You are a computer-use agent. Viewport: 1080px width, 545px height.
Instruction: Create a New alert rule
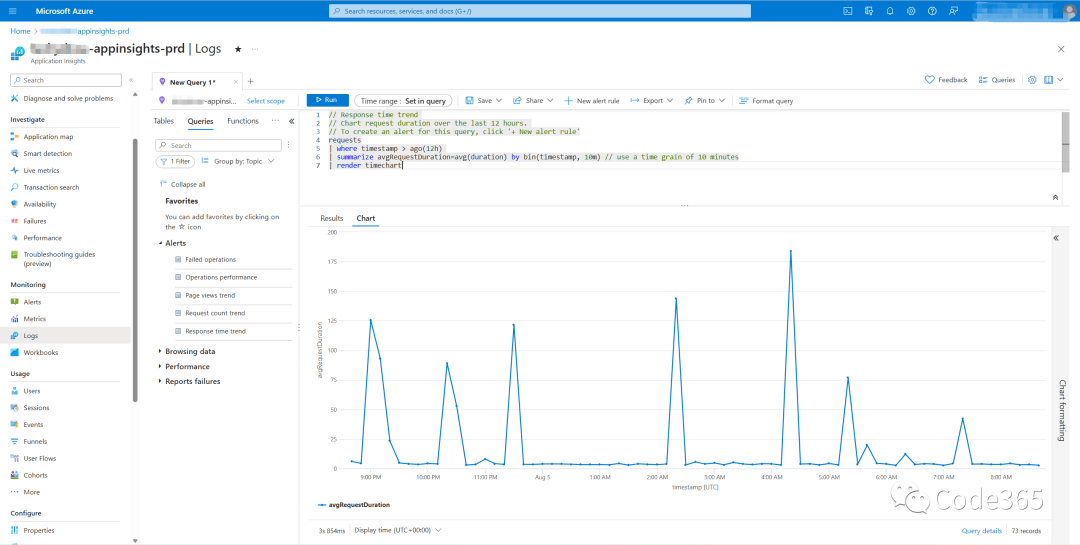click(x=592, y=101)
